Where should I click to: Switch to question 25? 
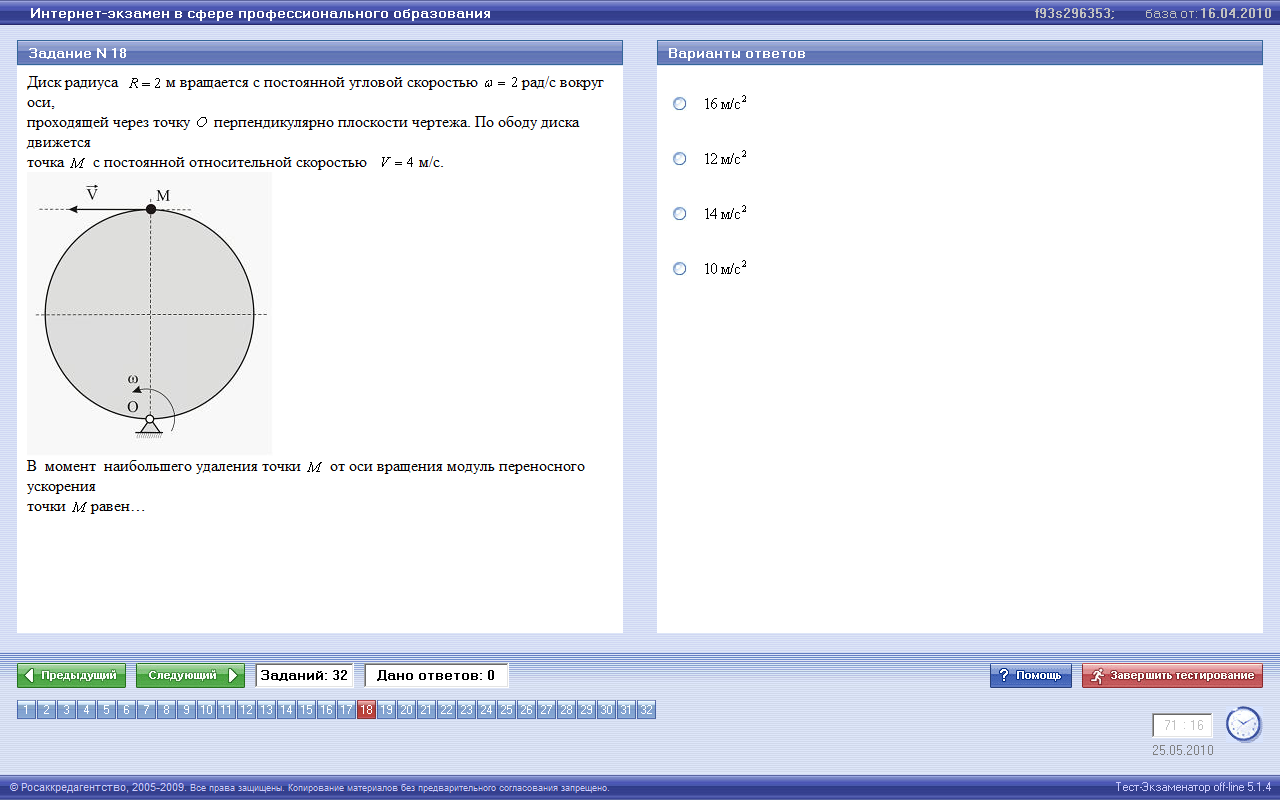[506, 710]
